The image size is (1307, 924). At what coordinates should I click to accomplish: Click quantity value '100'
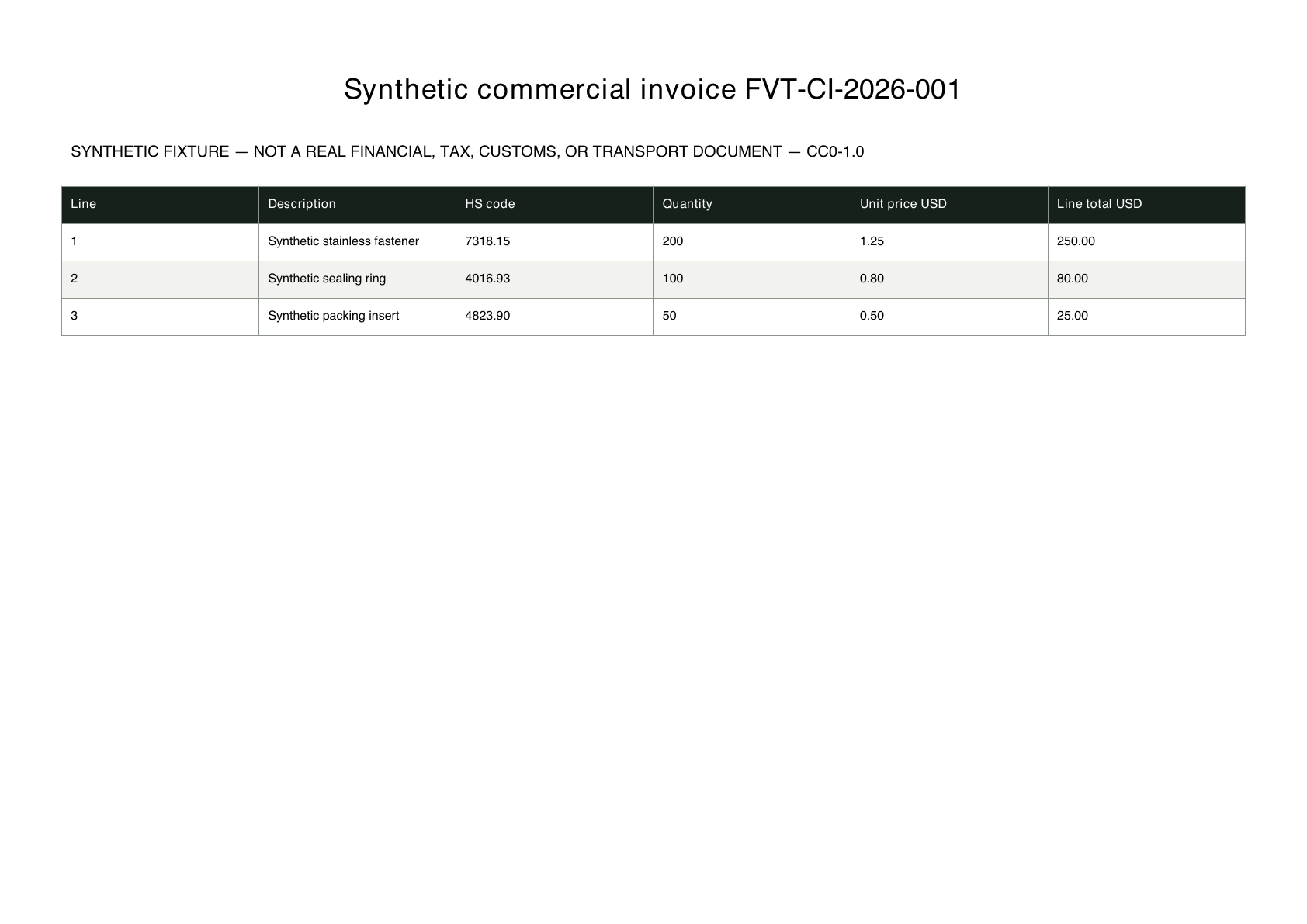tap(673, 279)
